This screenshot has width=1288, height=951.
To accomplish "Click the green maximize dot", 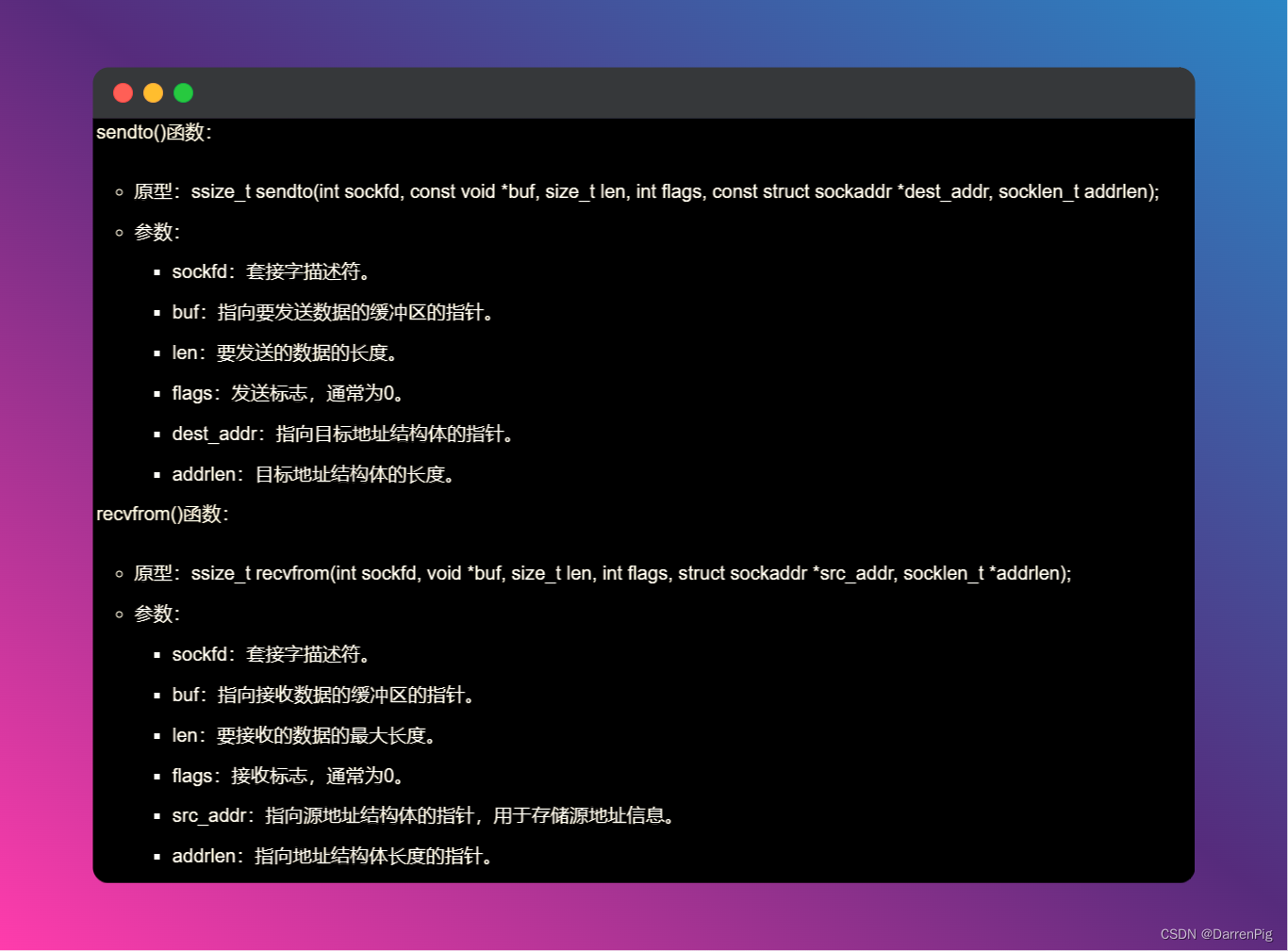I will click(183, 92).
